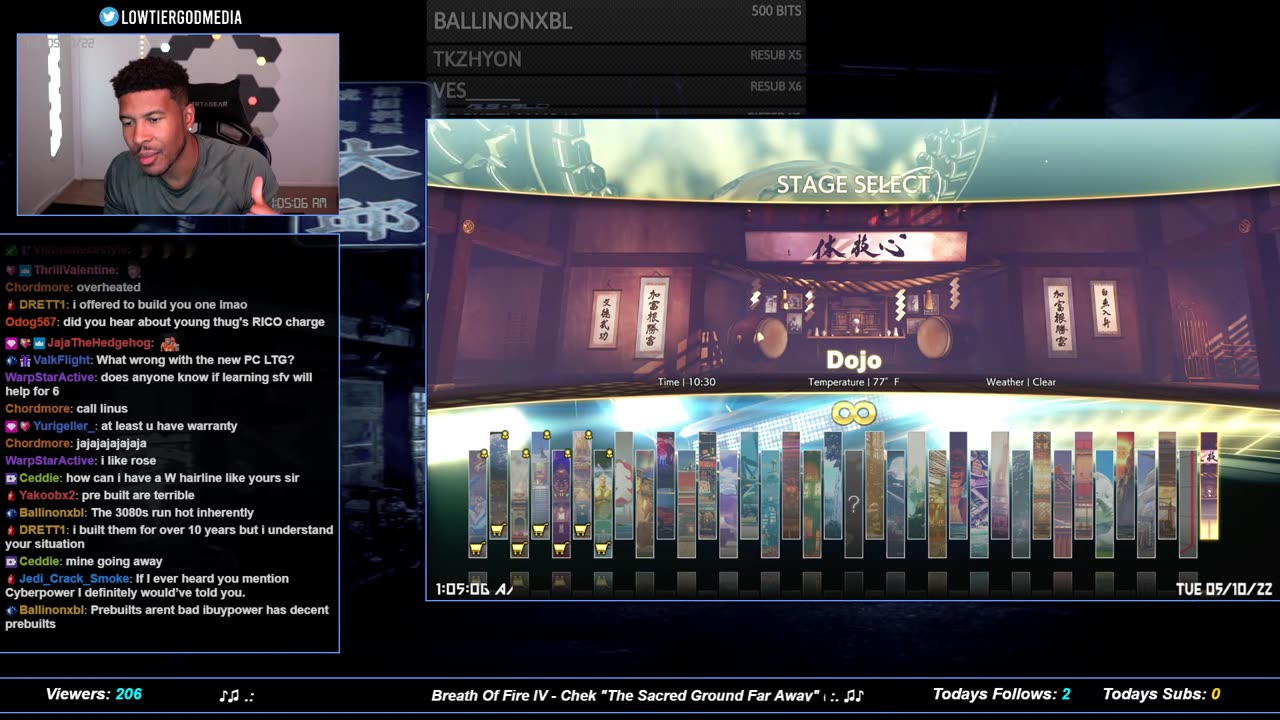Click the crown badge beside ThrillValentine
Image resolution: width=1280 pixels, height=720 pixels.
(x=24, y=271)
